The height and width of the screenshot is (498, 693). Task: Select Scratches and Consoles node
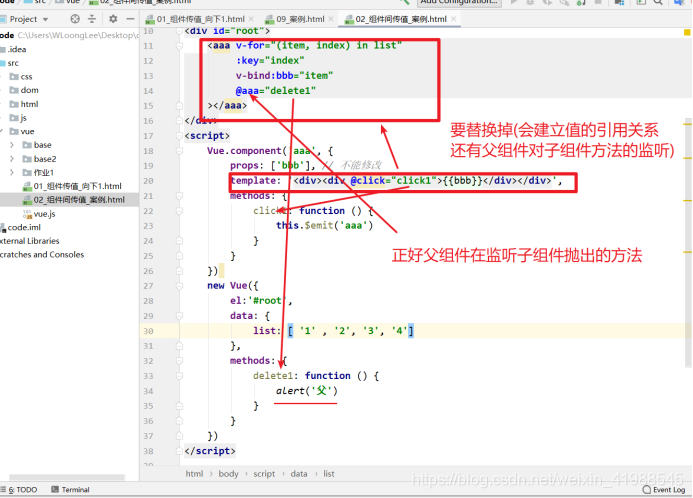click(x=42, y=255)
